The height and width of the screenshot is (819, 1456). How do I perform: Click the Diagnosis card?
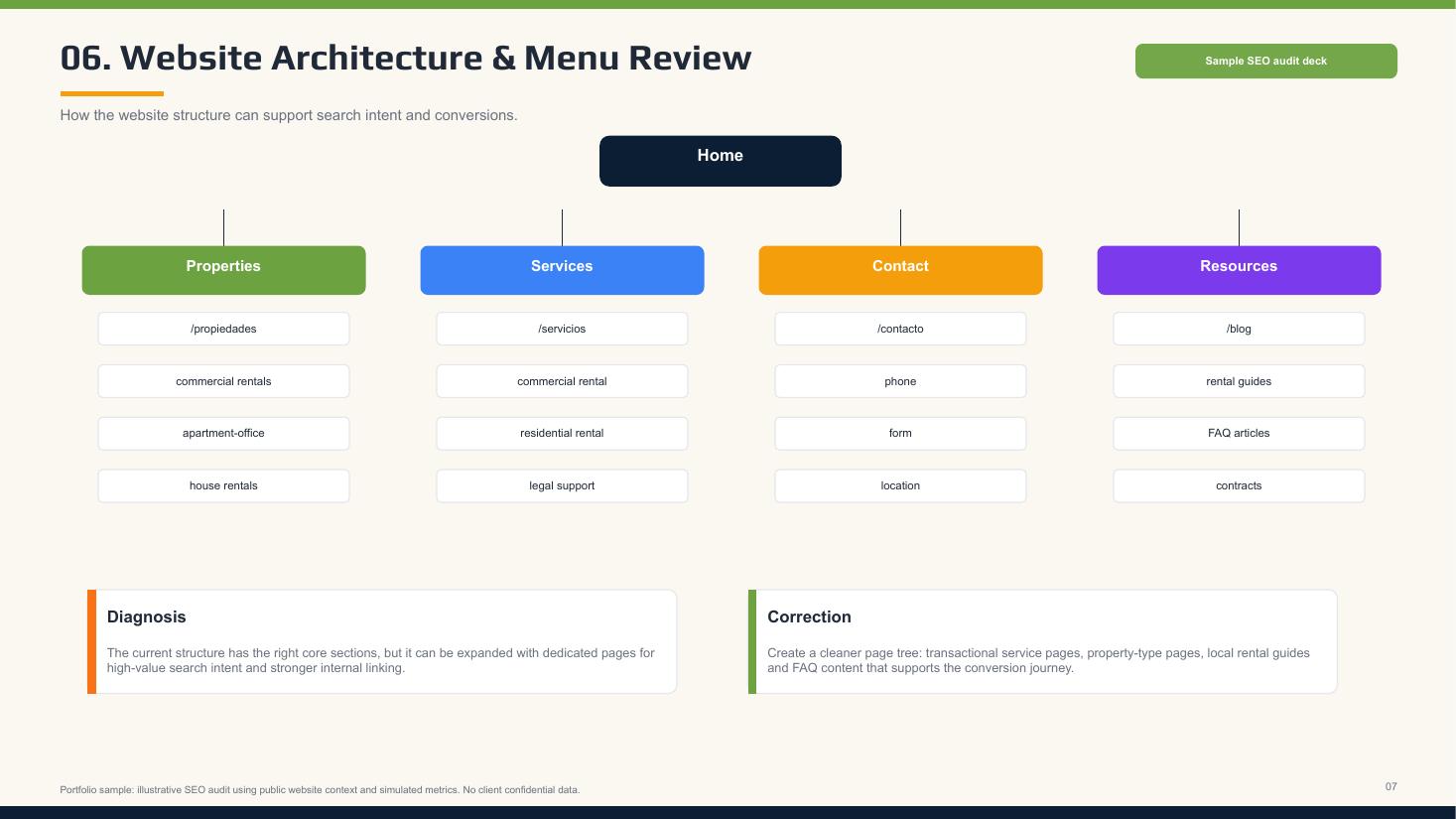click(x=382, y=641)
